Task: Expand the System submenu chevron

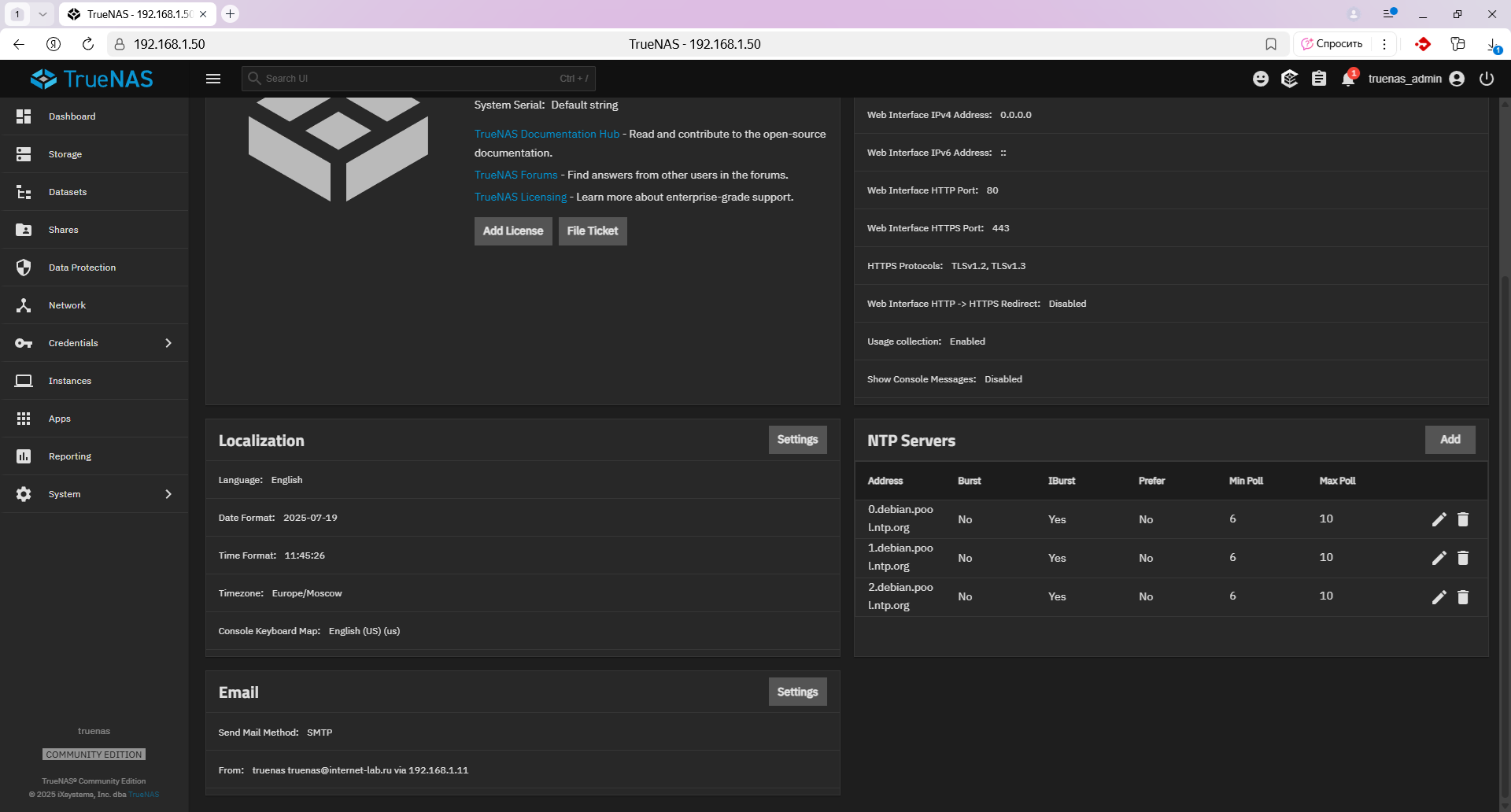Action: (168, 494)
